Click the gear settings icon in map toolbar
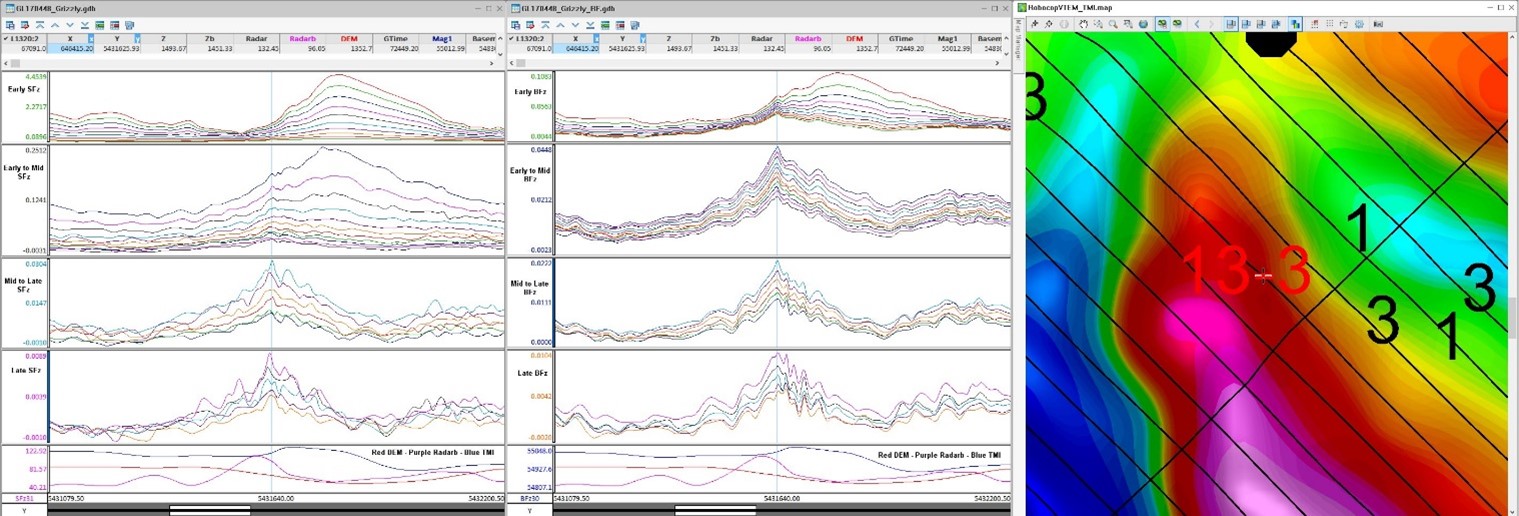Viewport: 1519px width, 516px height. coord(1359,24)
